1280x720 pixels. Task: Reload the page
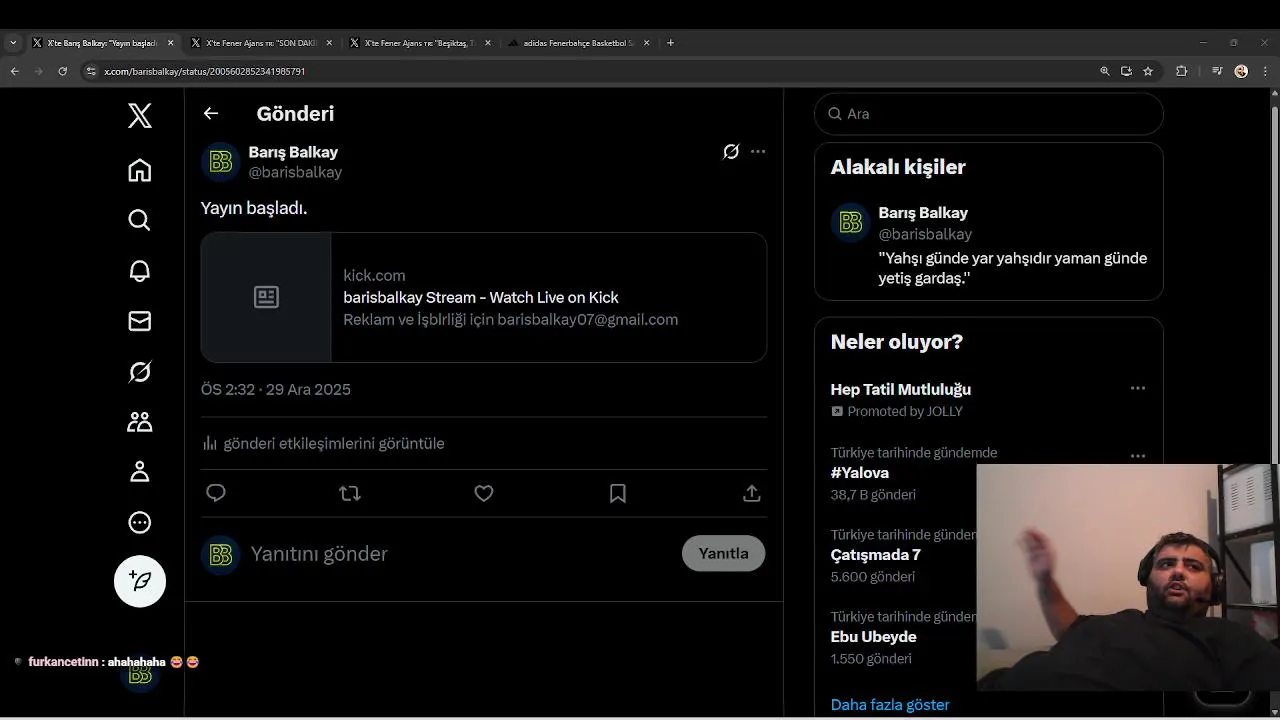pos(62,71)
